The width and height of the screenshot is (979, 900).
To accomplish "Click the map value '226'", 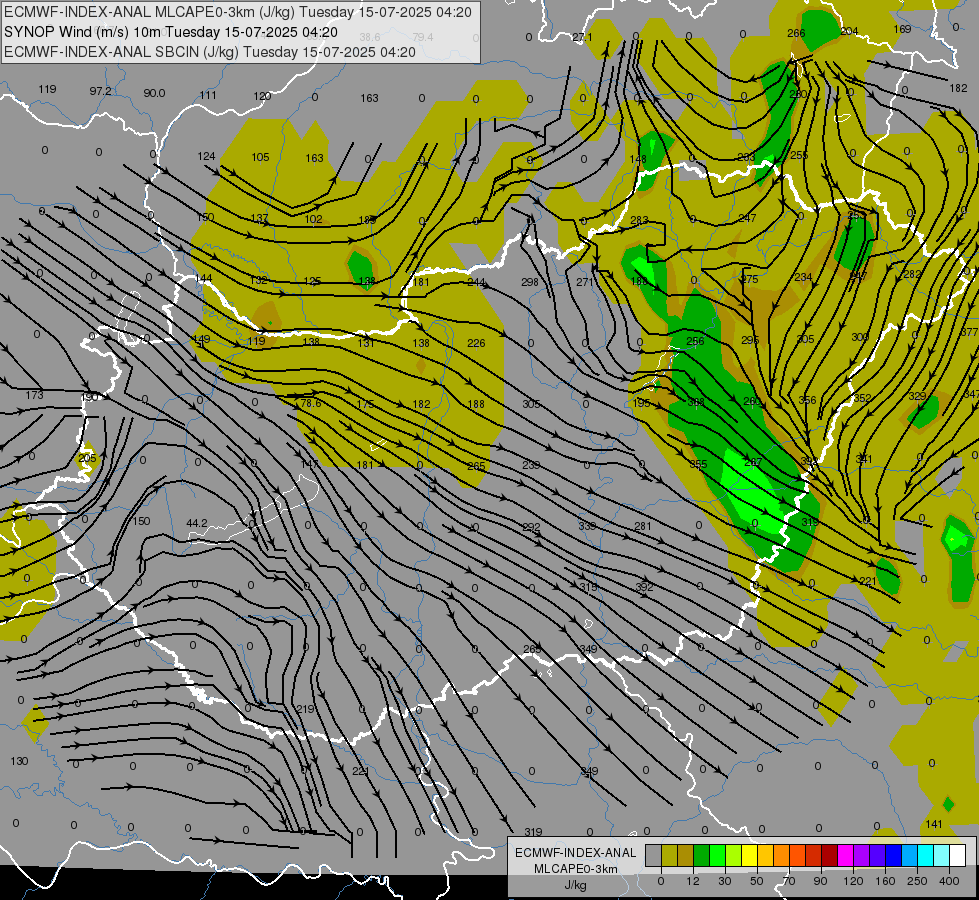I will point(476,343).
